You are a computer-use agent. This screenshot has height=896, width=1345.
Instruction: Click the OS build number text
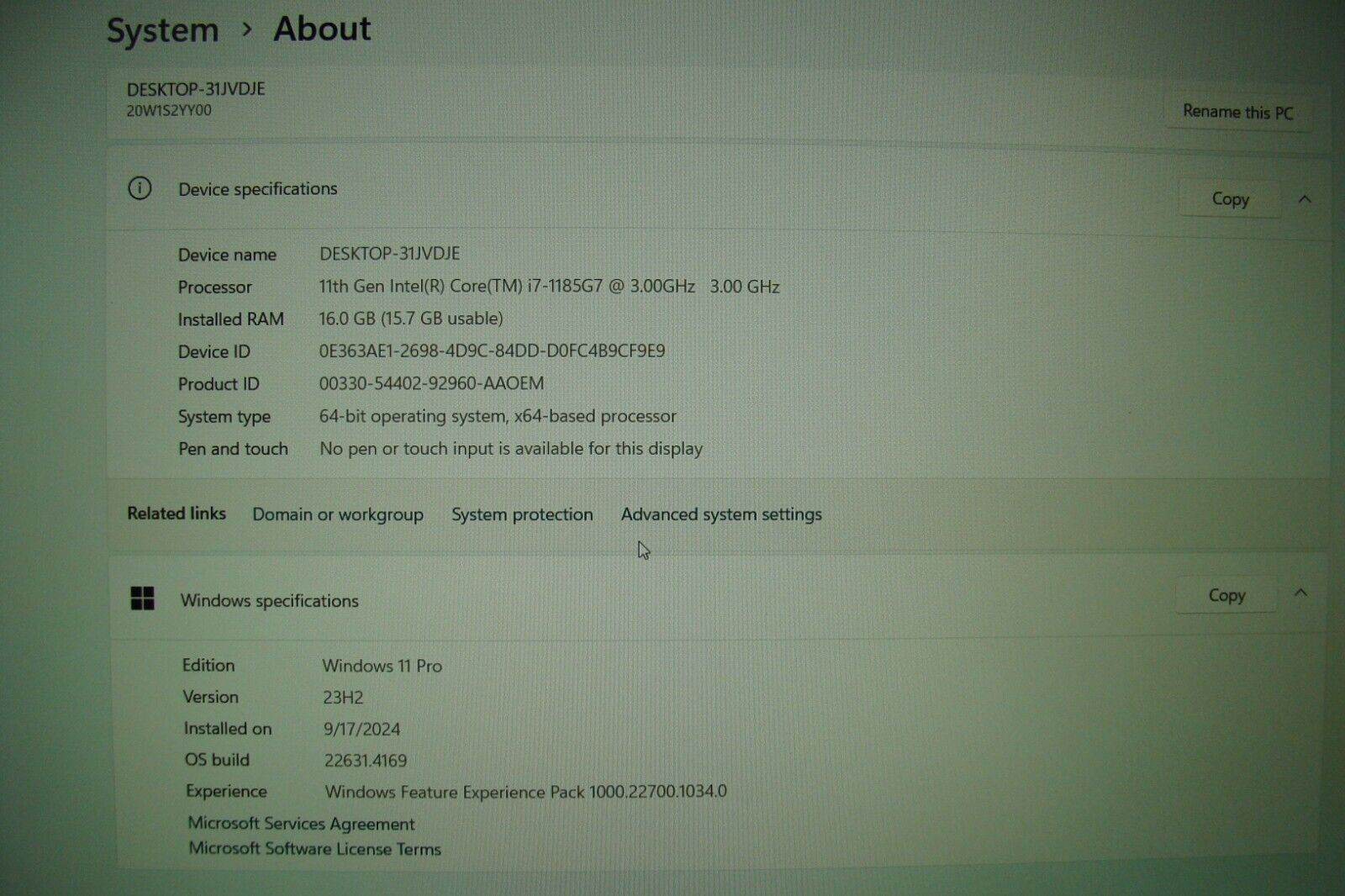point(366,761)
